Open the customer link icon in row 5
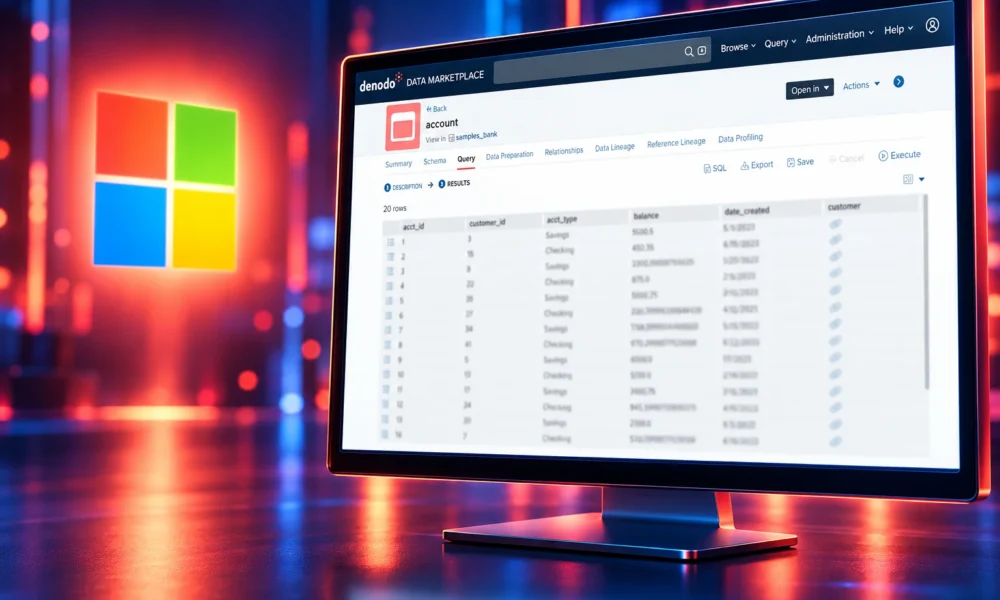1000x600 pixels. 835,290
